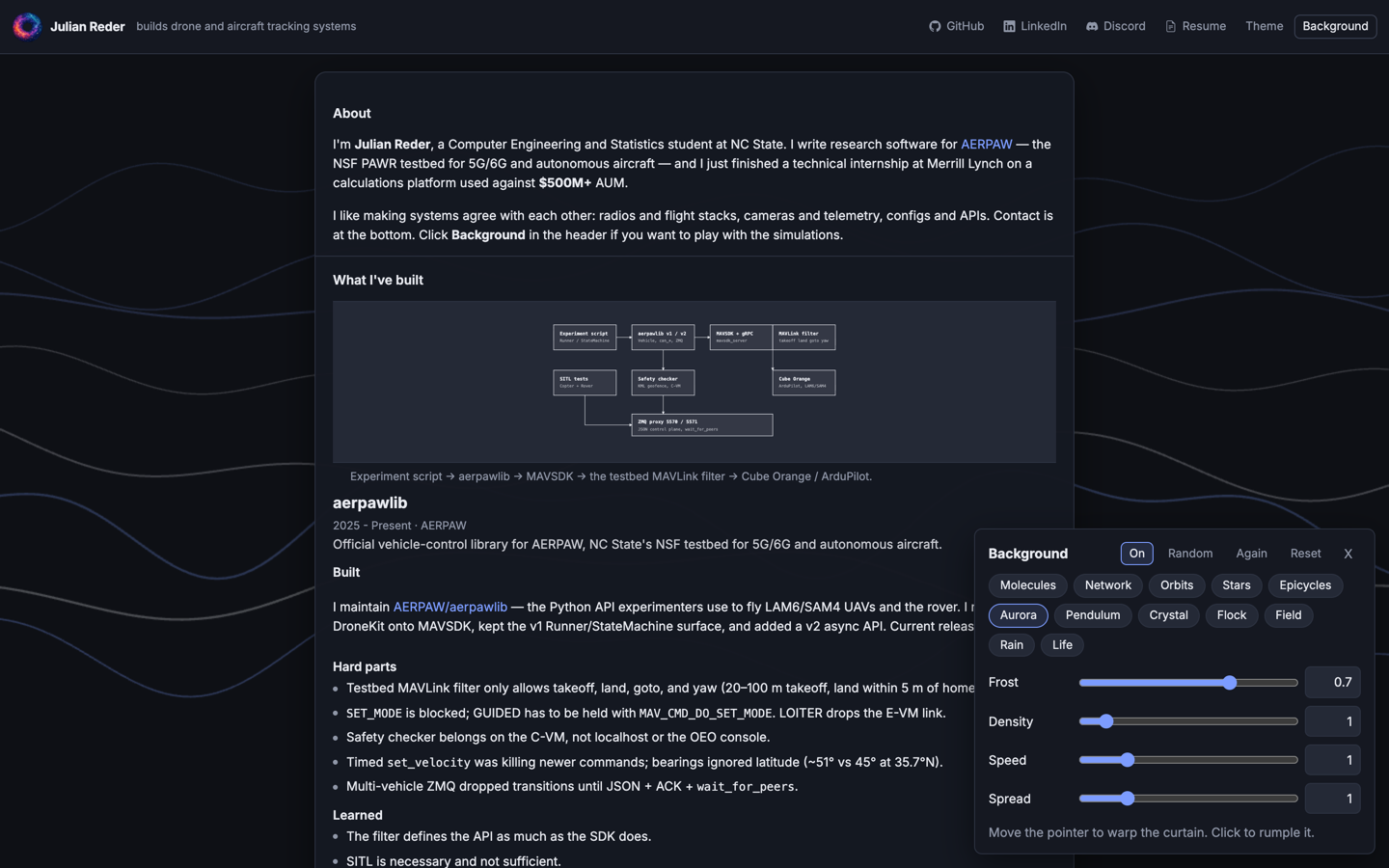Select the Field background
The height and width of the screenshot is (868, 1389).
tap(1288, 615)
